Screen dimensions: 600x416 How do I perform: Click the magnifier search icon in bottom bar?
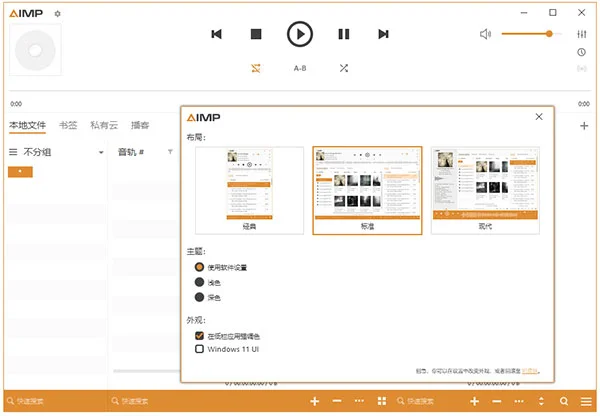point(564,401)
